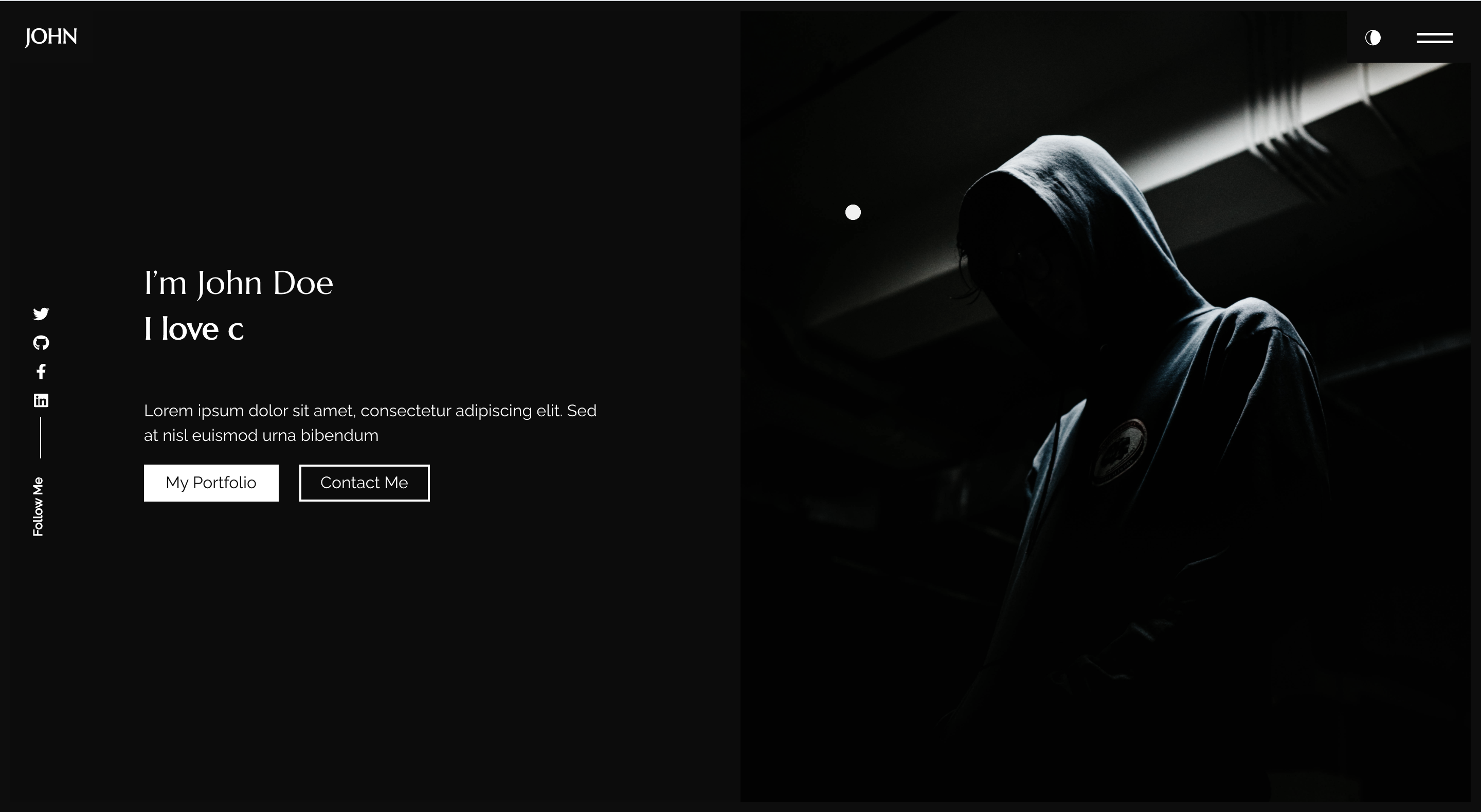Image resolution: width=1481 pixels, height=812 pixels.
Task: Click the circular dot indicator on image
Action: click(x=852, y=211)
